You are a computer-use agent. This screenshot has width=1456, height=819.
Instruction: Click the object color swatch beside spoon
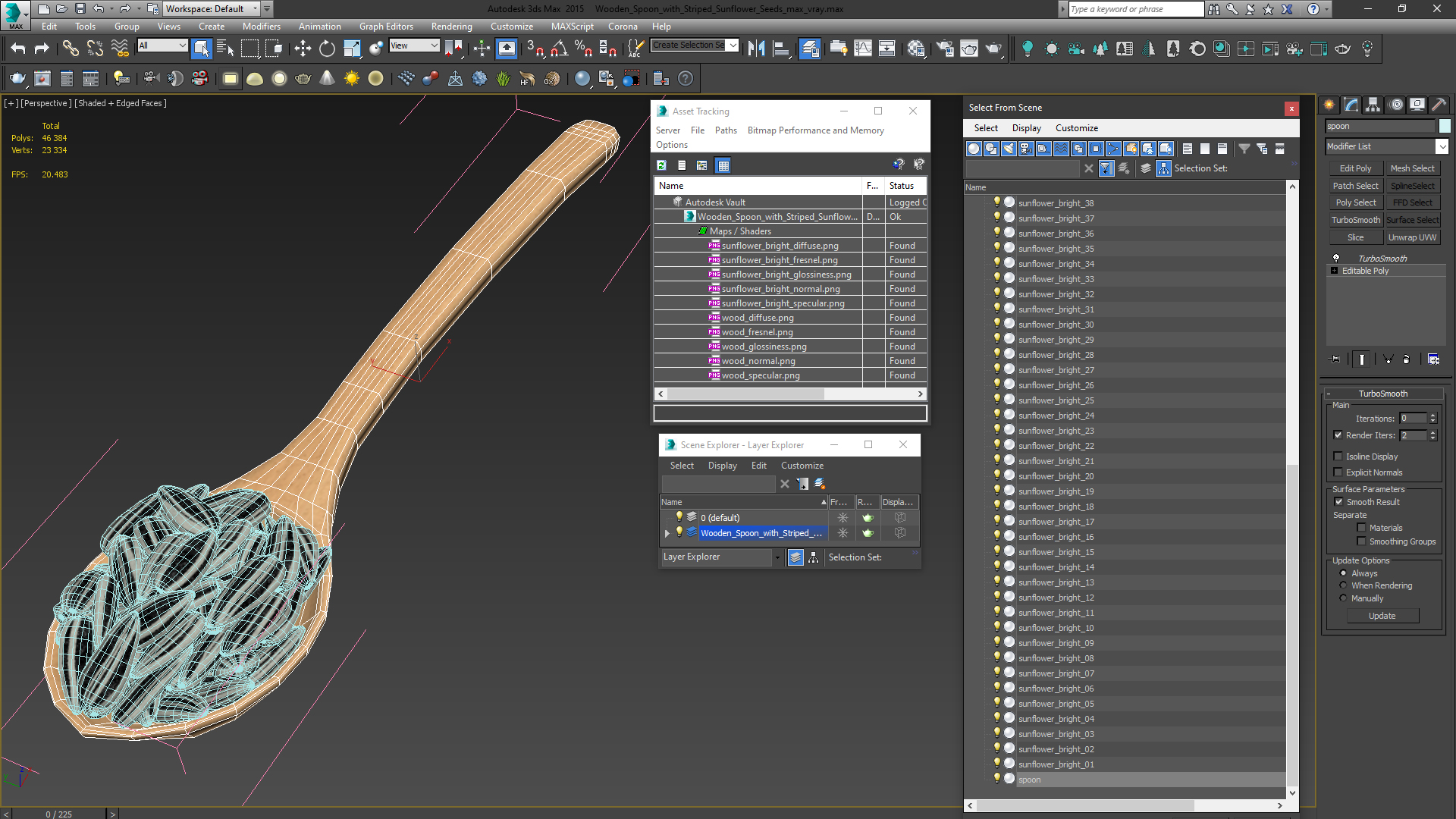coord(1445,127)
